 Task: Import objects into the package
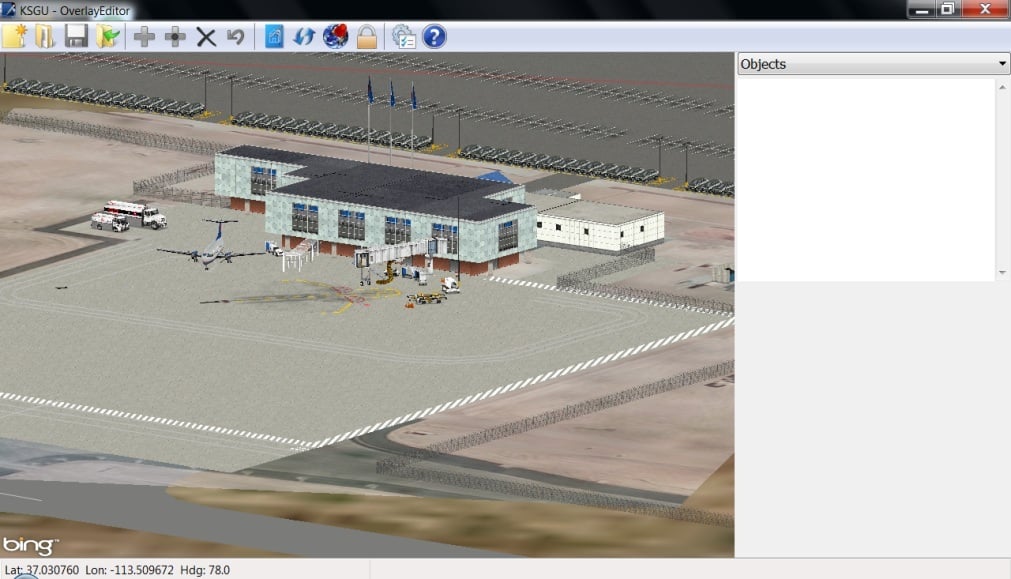(x=108, y=37)
